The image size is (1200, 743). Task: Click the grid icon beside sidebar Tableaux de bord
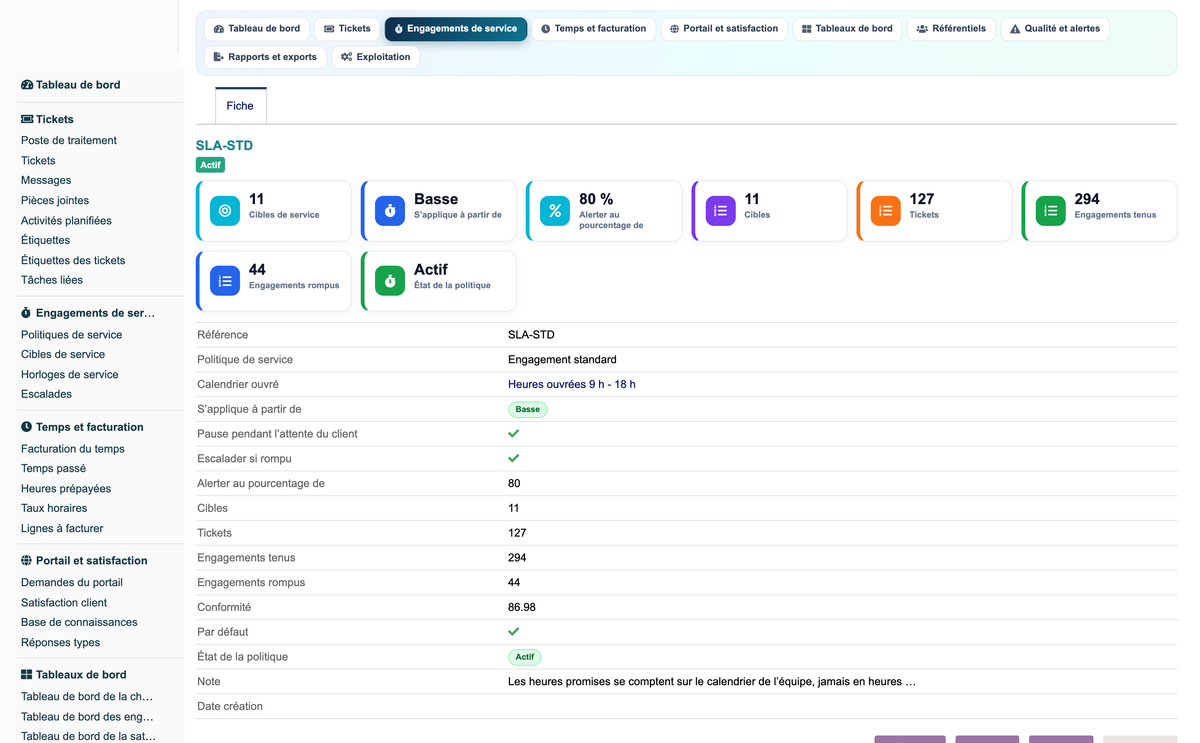27,675
